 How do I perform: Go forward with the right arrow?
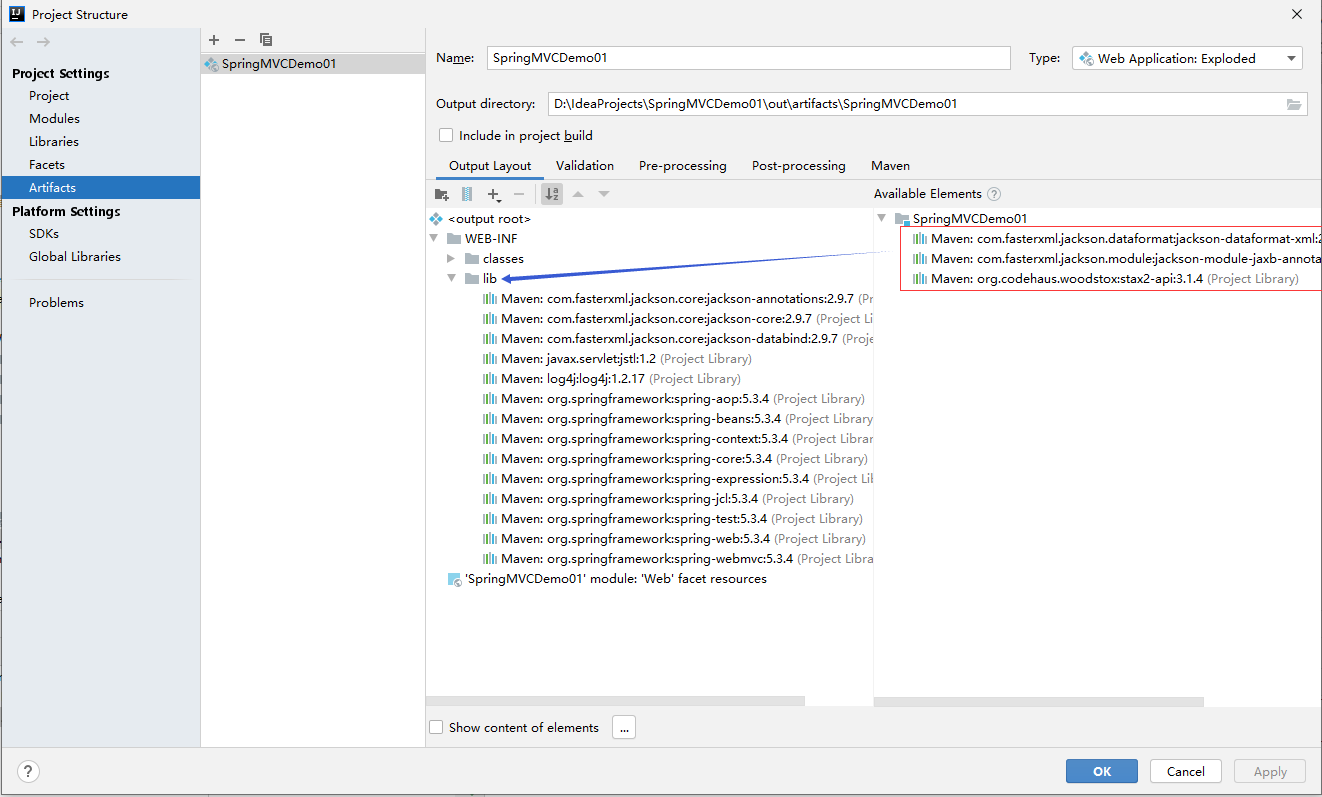(x=43, y=41)
